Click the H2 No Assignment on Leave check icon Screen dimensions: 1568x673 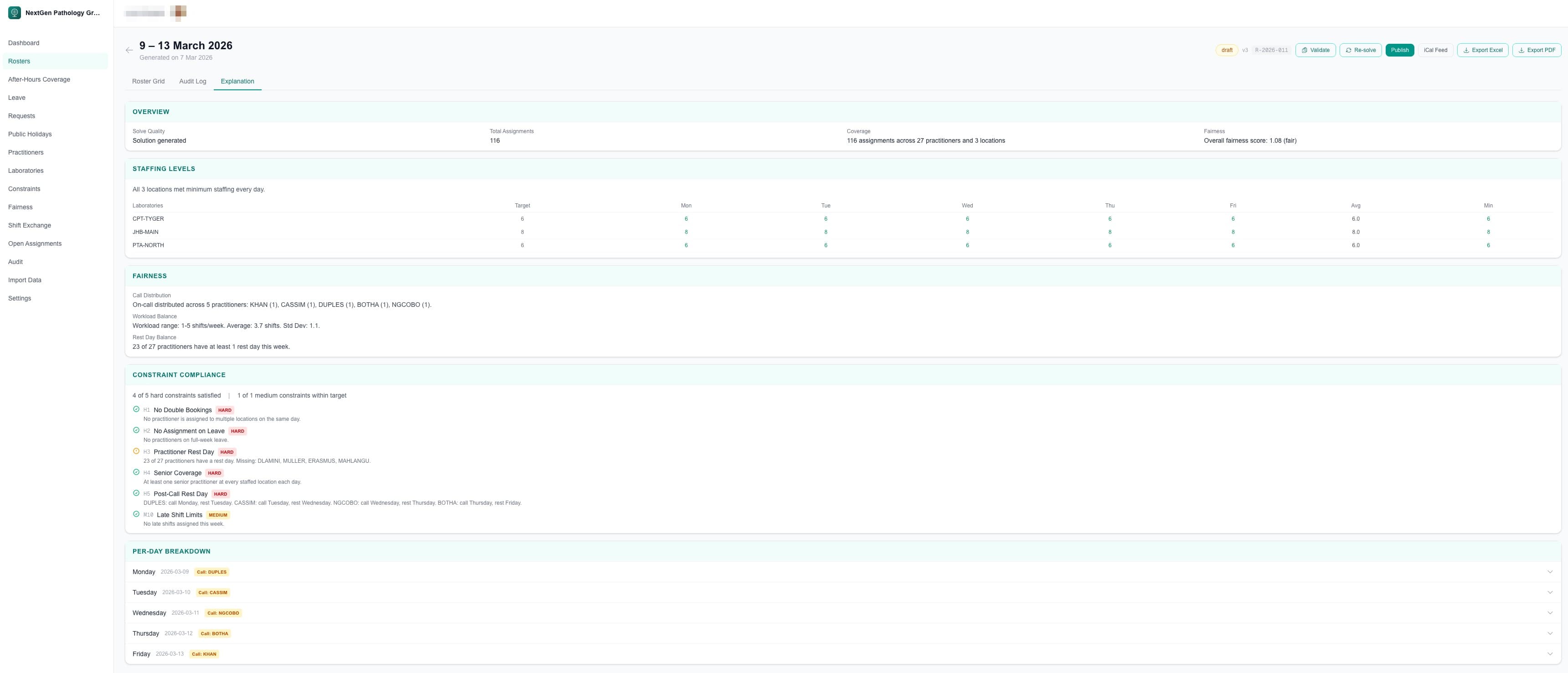[x=136, y=430]
